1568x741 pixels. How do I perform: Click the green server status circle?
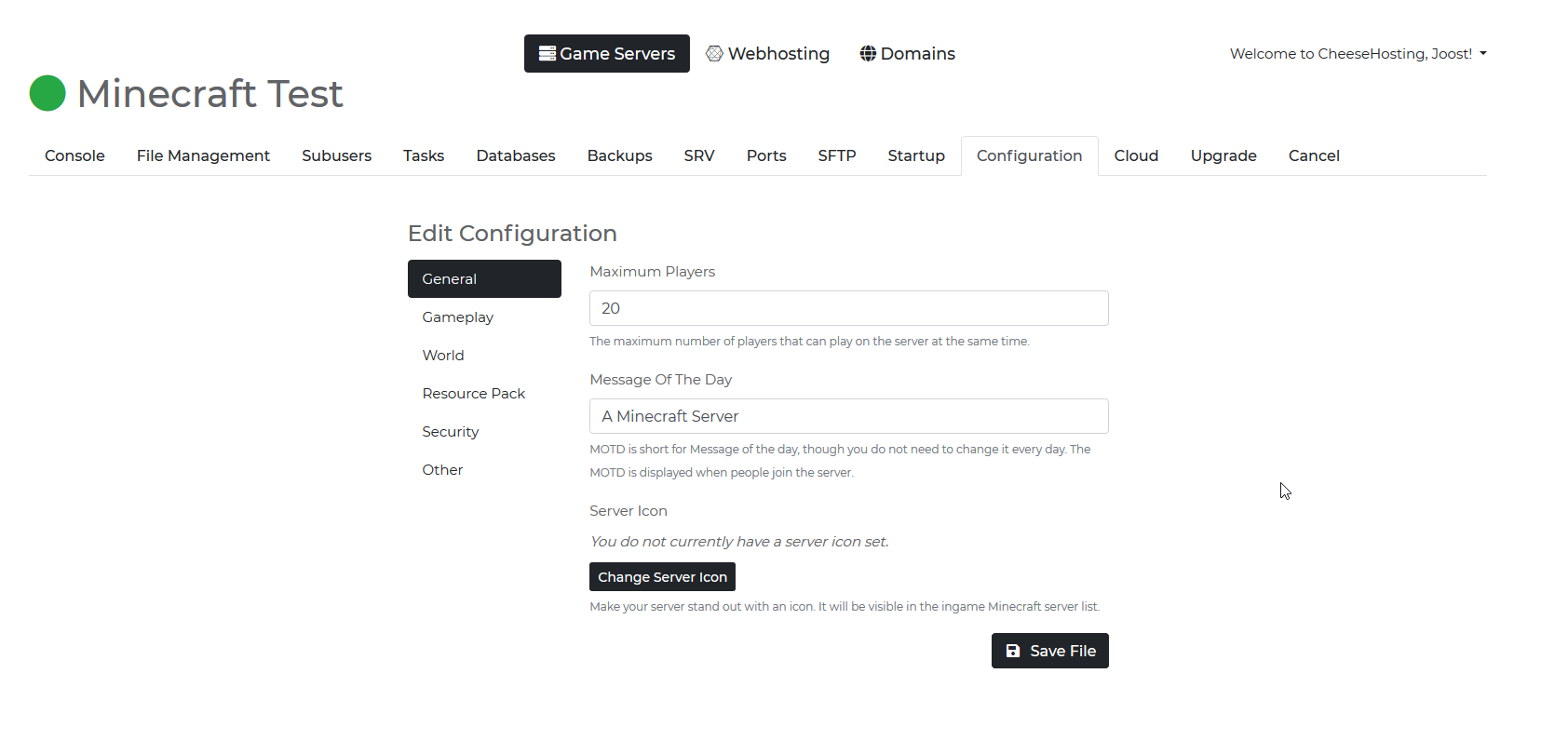tap(47, 93)
